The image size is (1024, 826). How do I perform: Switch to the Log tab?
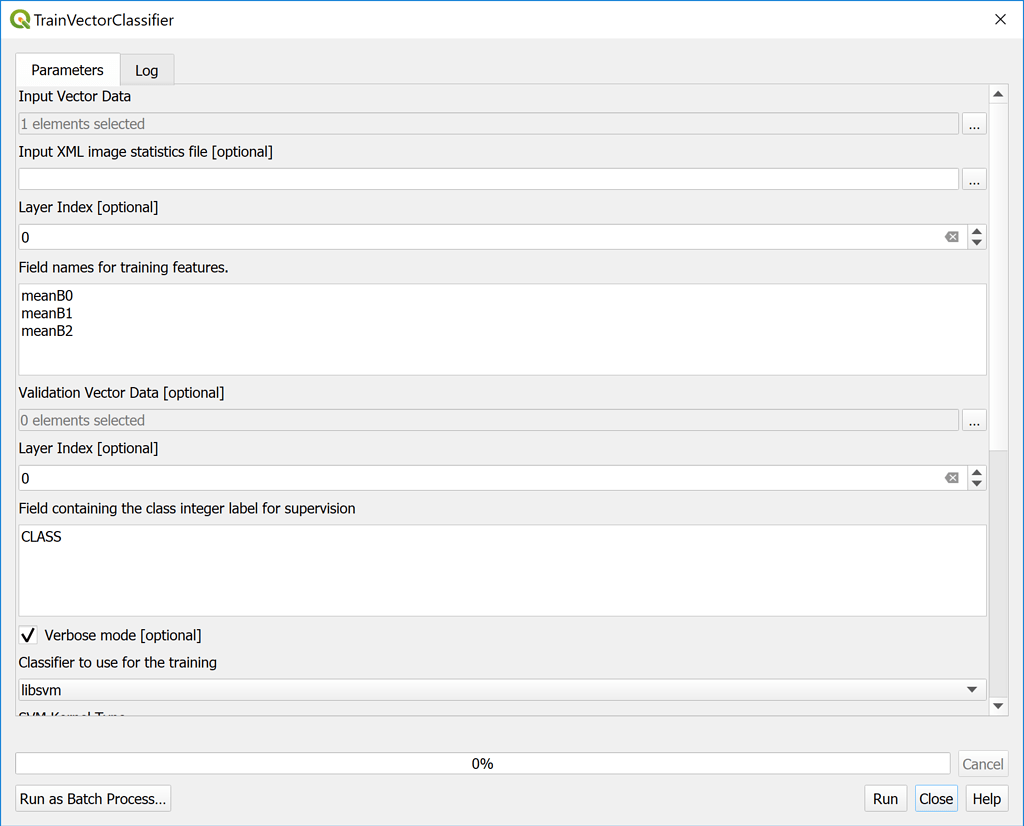tap(146, 69)
